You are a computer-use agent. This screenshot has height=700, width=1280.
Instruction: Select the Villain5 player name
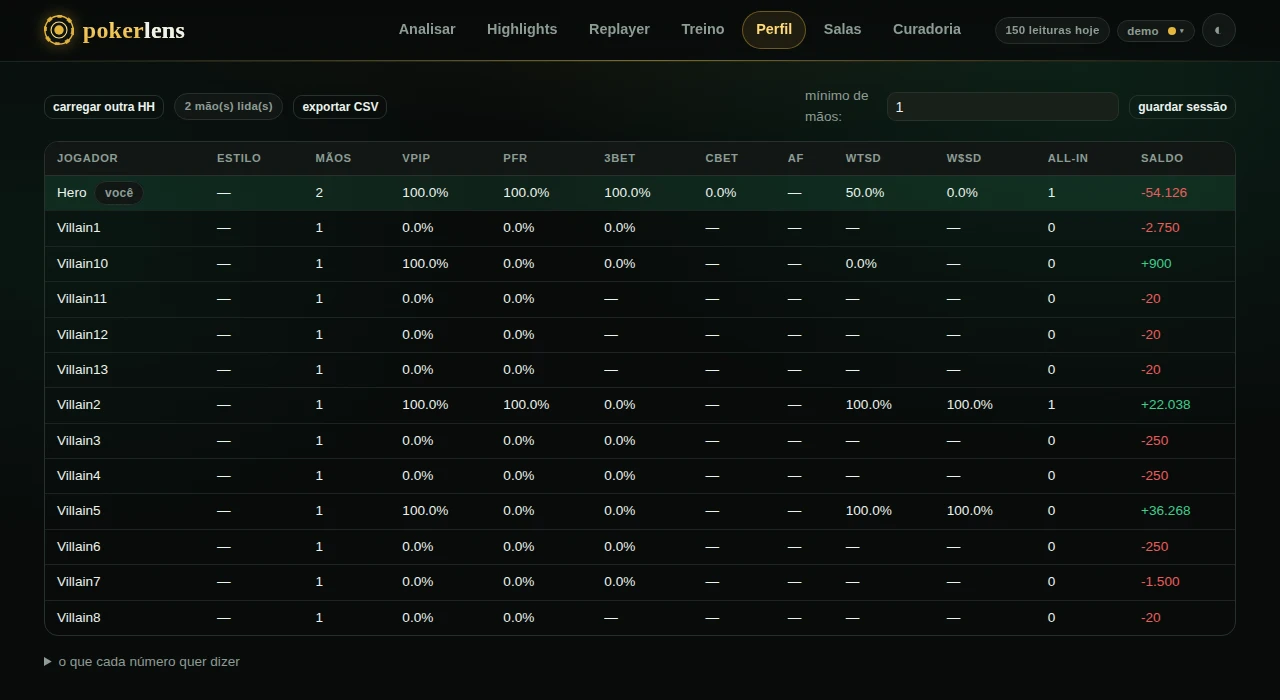pyautogui.click(x=79, y=511)
